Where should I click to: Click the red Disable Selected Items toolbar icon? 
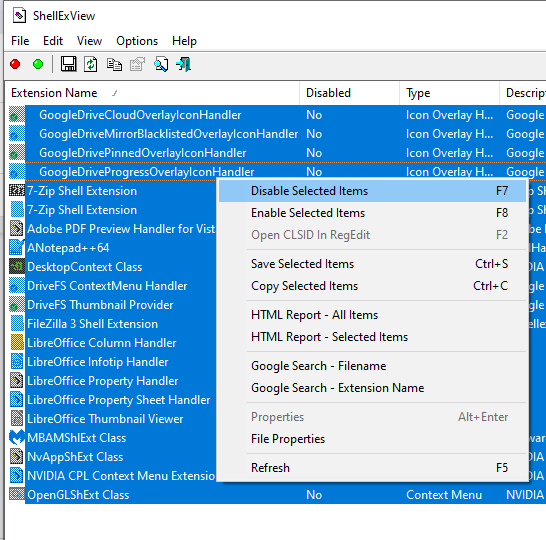point(15,64)
